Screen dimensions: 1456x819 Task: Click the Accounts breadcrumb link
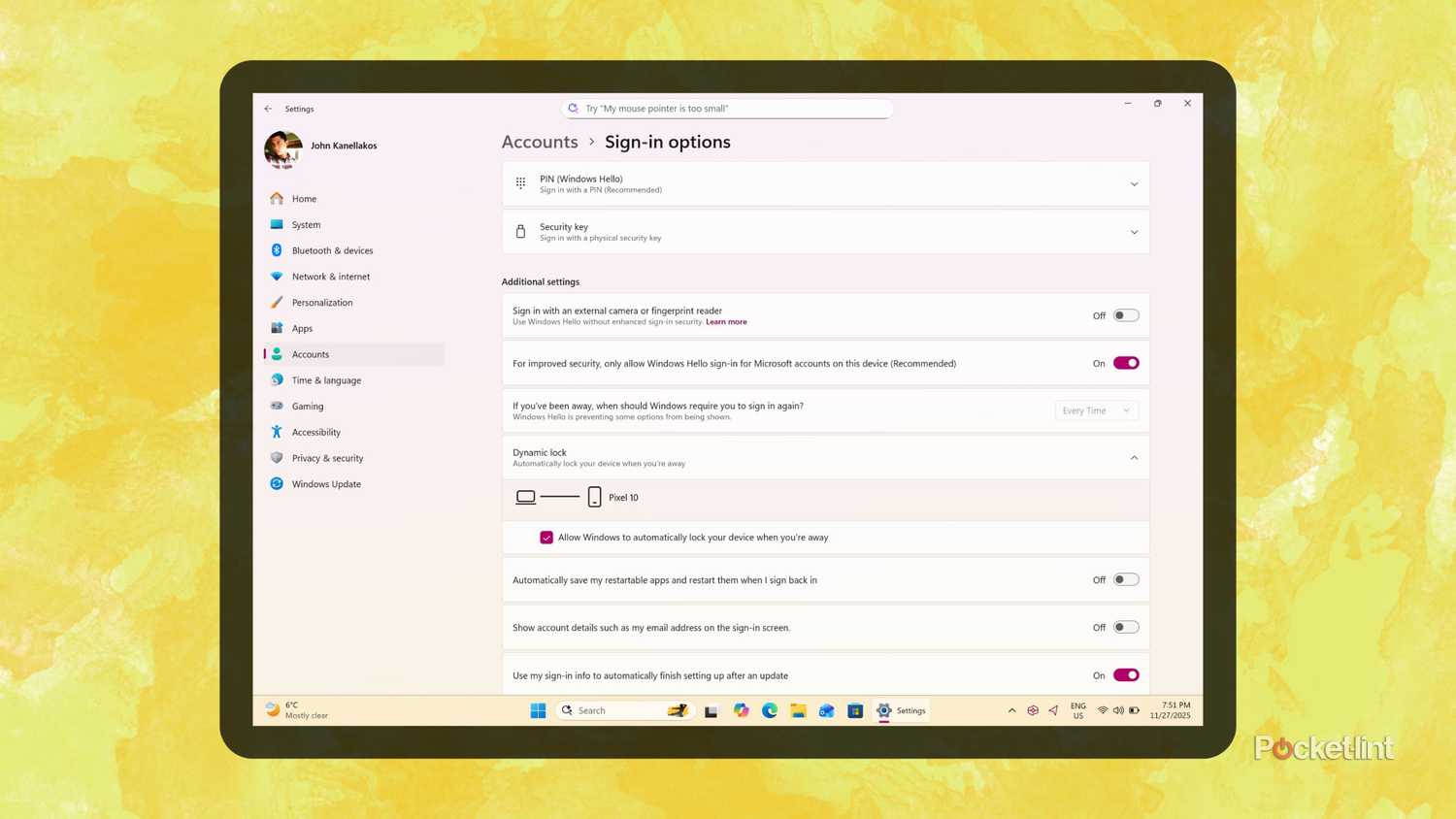click(540, 142)
